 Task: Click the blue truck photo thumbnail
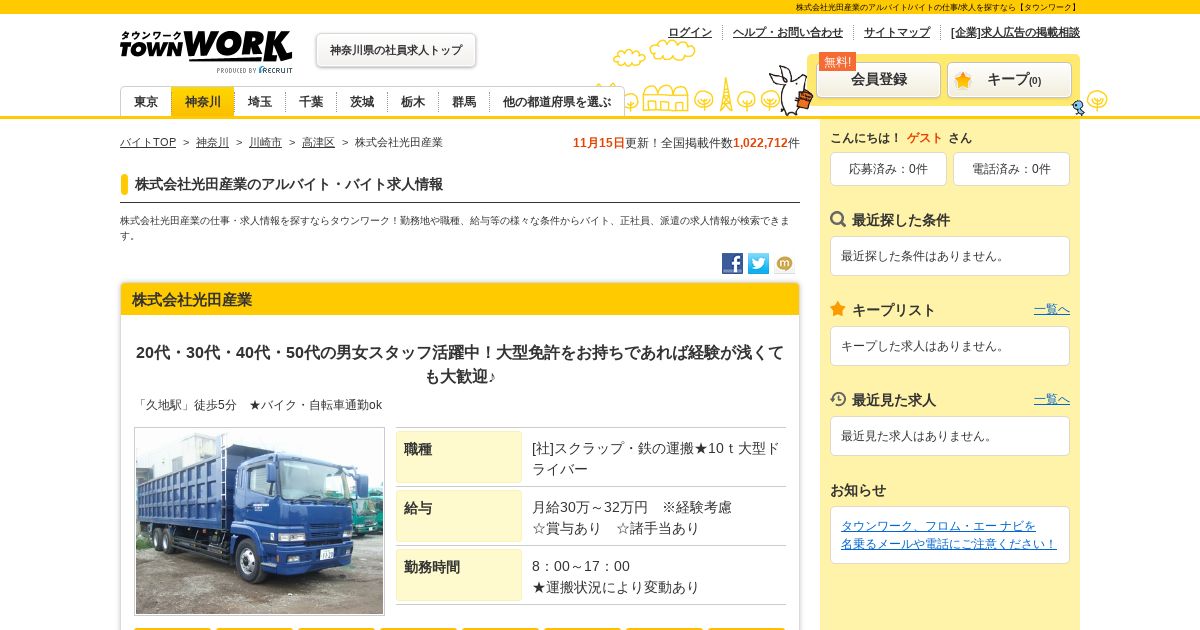(x=260, y=522)
